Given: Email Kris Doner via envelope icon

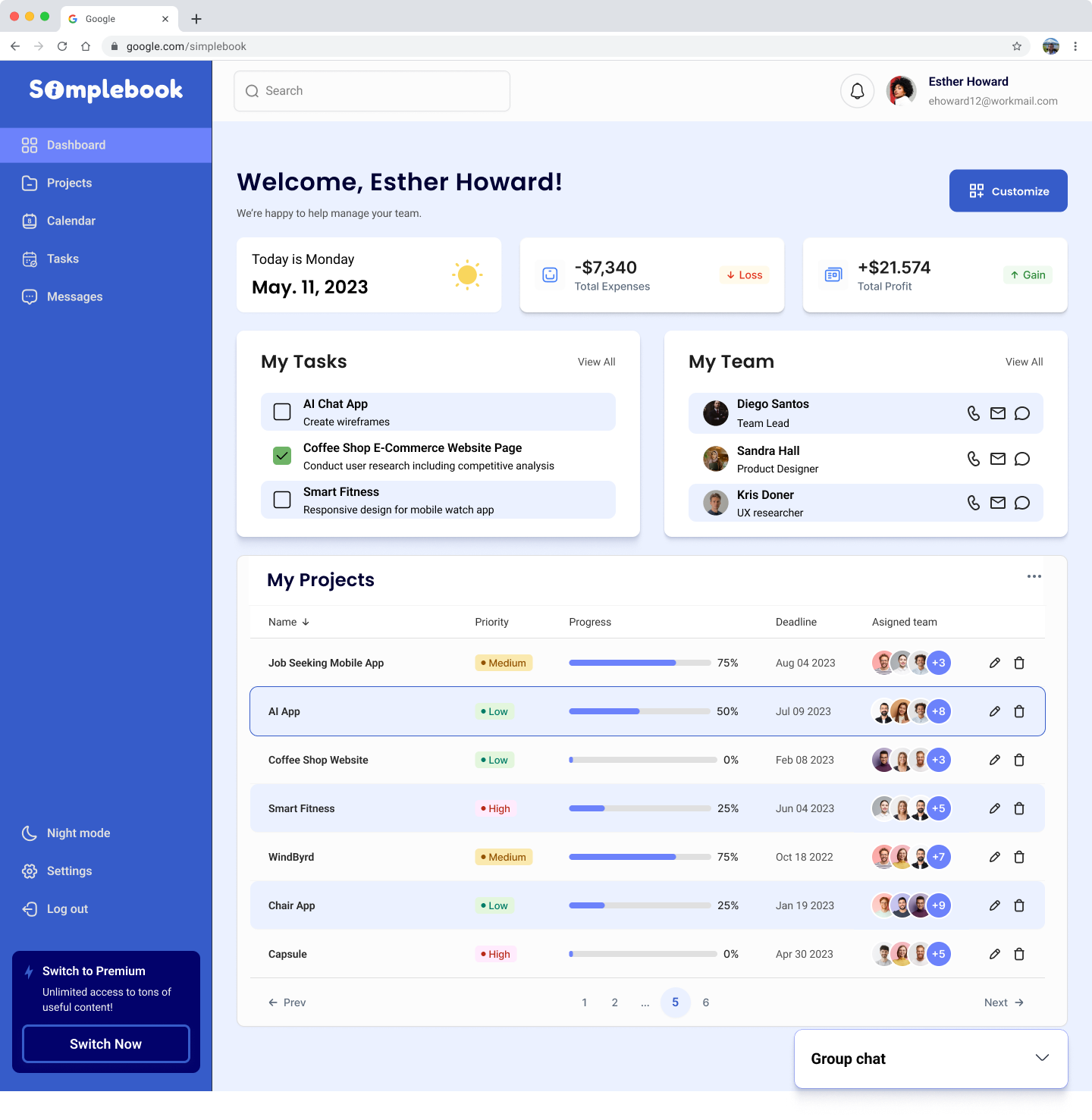Looking at the screenshot, I should click(x=998, y=503).
